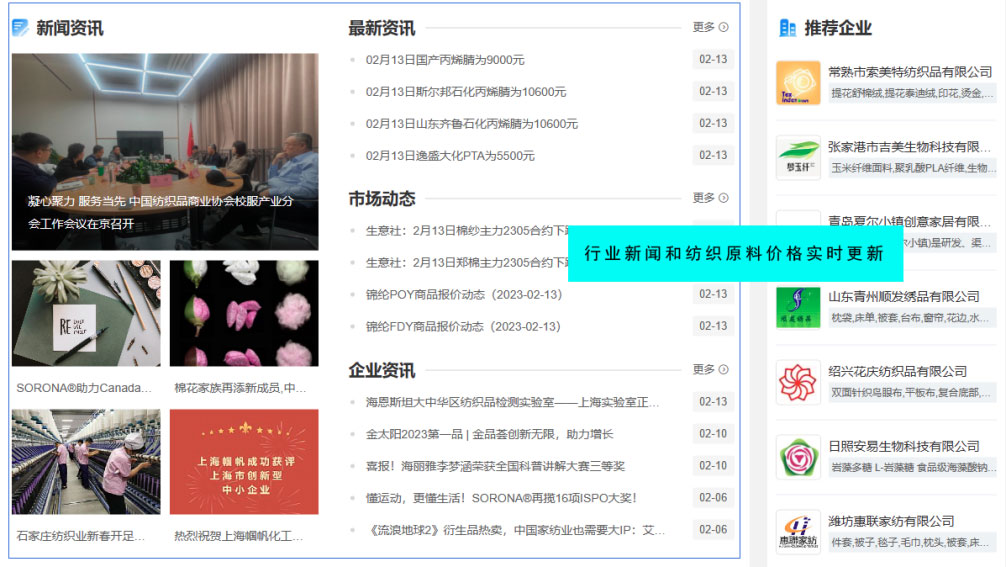Open 02月13日逸盛大化PTA为5500元 news link
Viewport: 1007px width, 567px height.
tap(450, 156)
